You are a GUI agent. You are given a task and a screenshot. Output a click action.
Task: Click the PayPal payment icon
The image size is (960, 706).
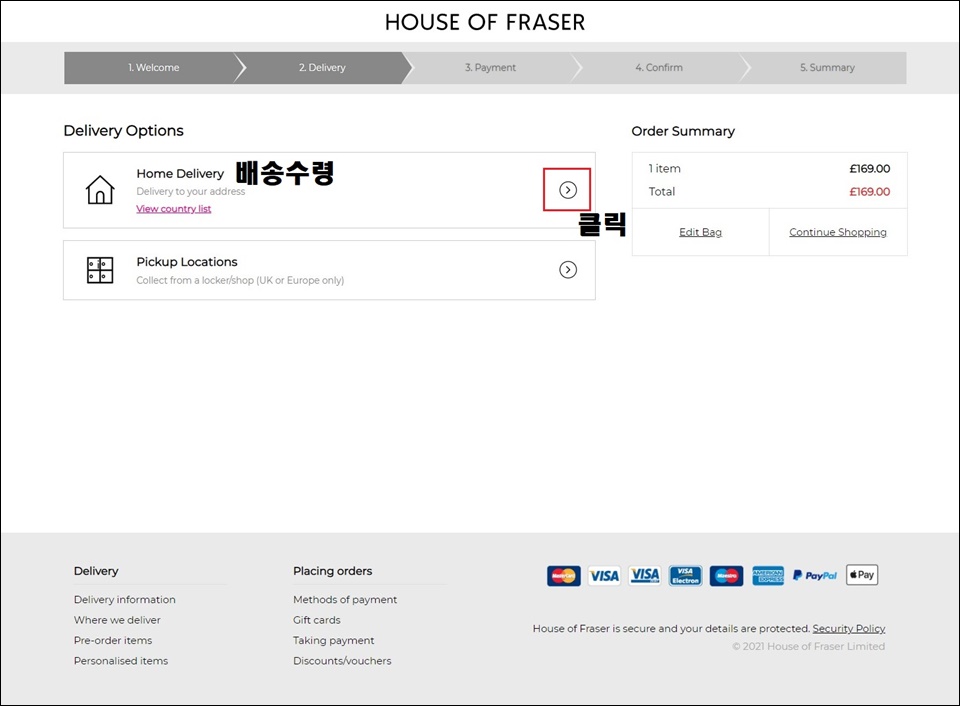click(815, 576)
